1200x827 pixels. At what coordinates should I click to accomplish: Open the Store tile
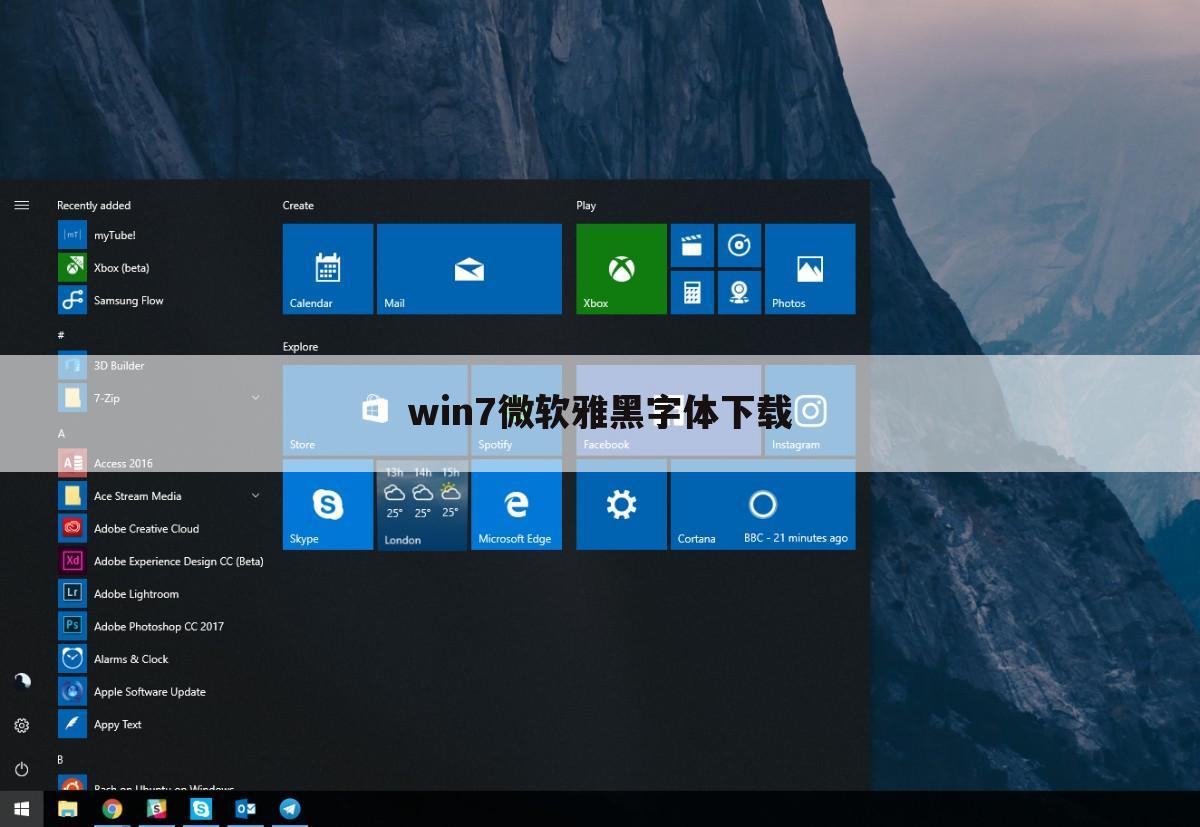(x=375, y=410)
